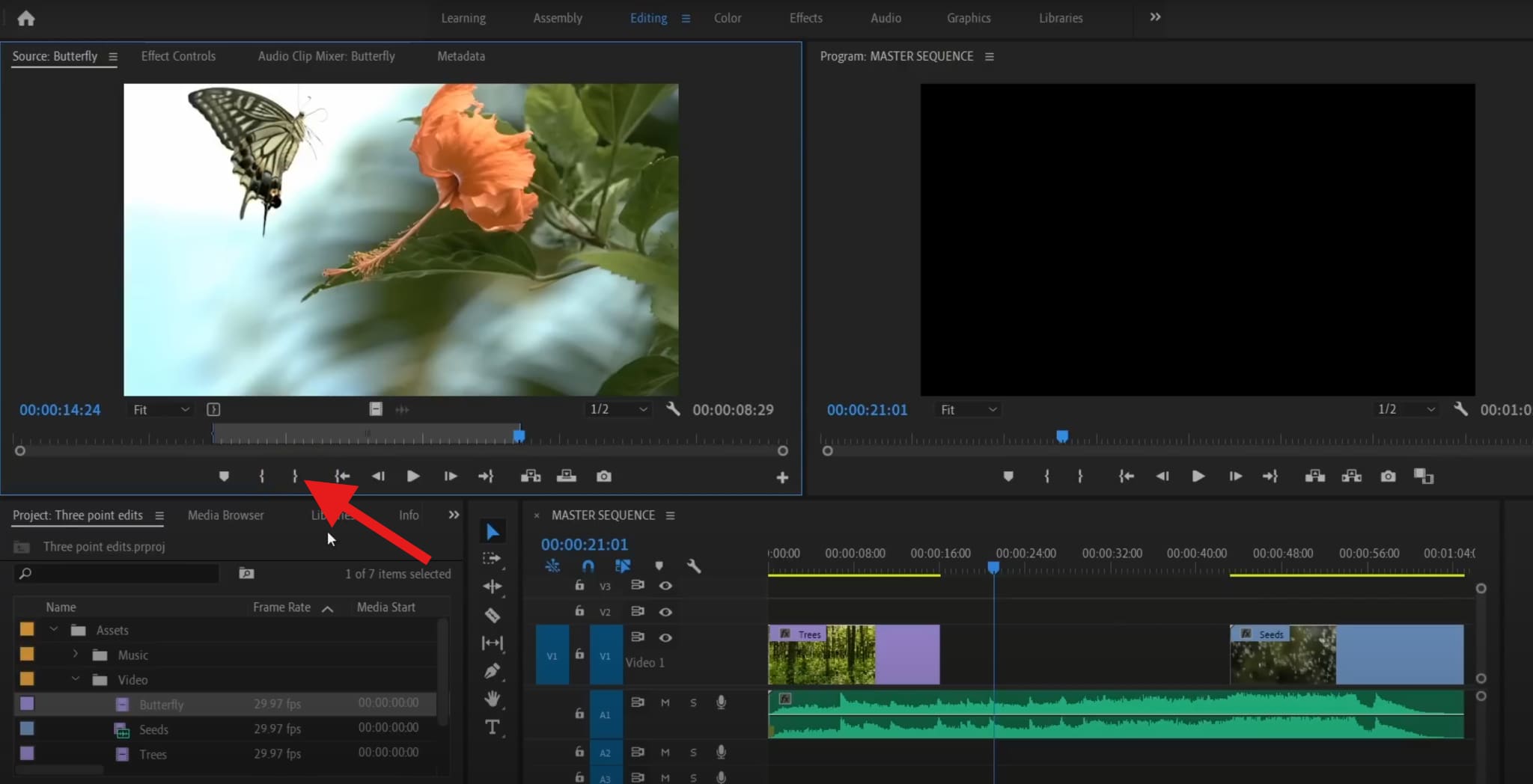Select the Trees clip on timeline

pos(853,655)
